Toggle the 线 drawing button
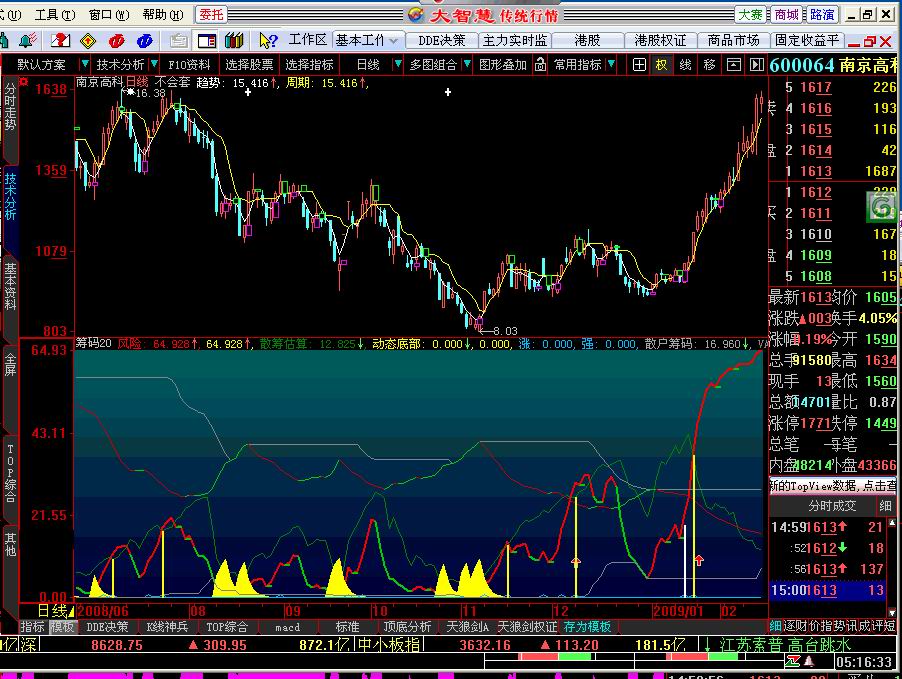This screenshot has height=679, width=902. point(685,64)
